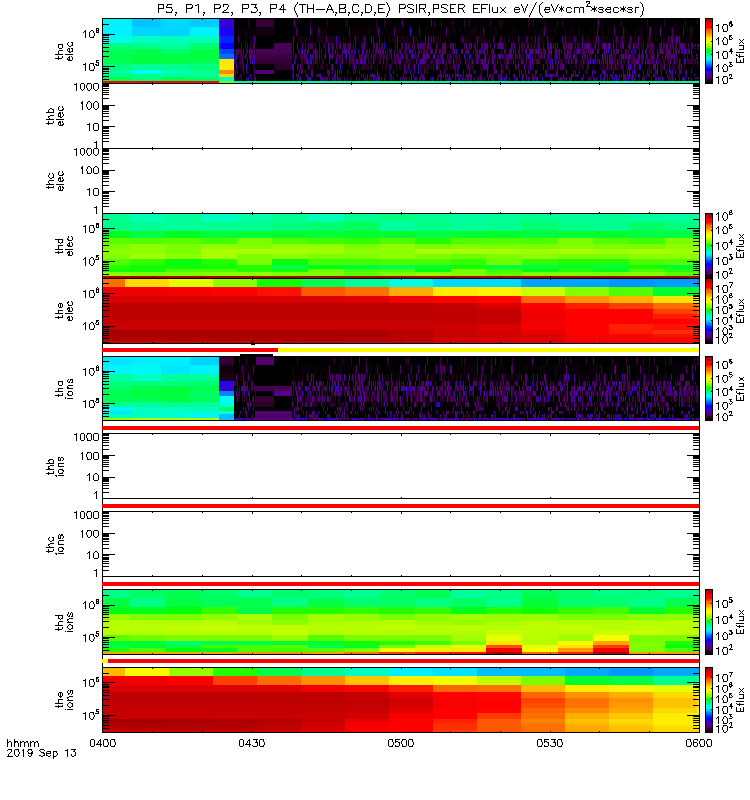Click inside the thd ions spectrogram panel
750x800 pixels.
(x=401, y=622)
